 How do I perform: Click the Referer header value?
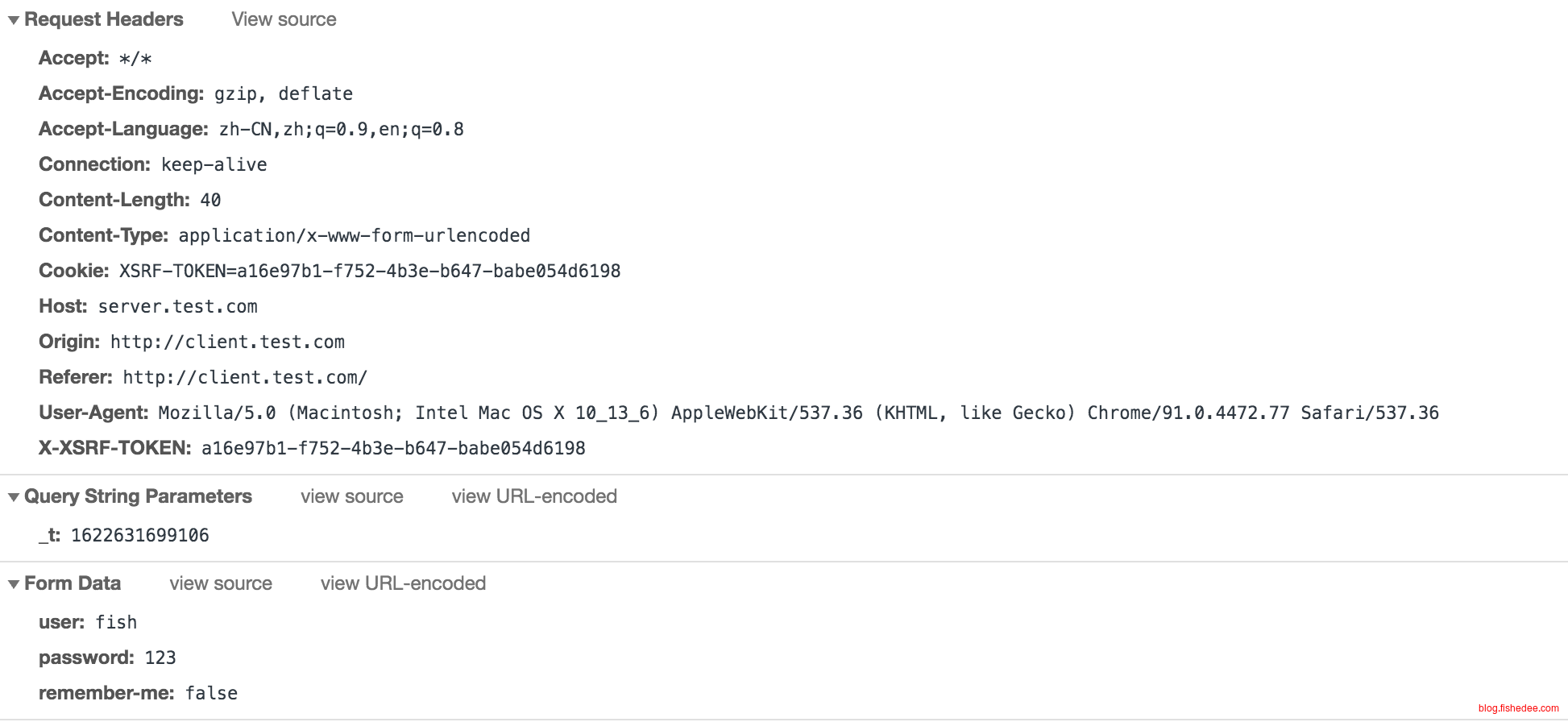tap(245, 377)
